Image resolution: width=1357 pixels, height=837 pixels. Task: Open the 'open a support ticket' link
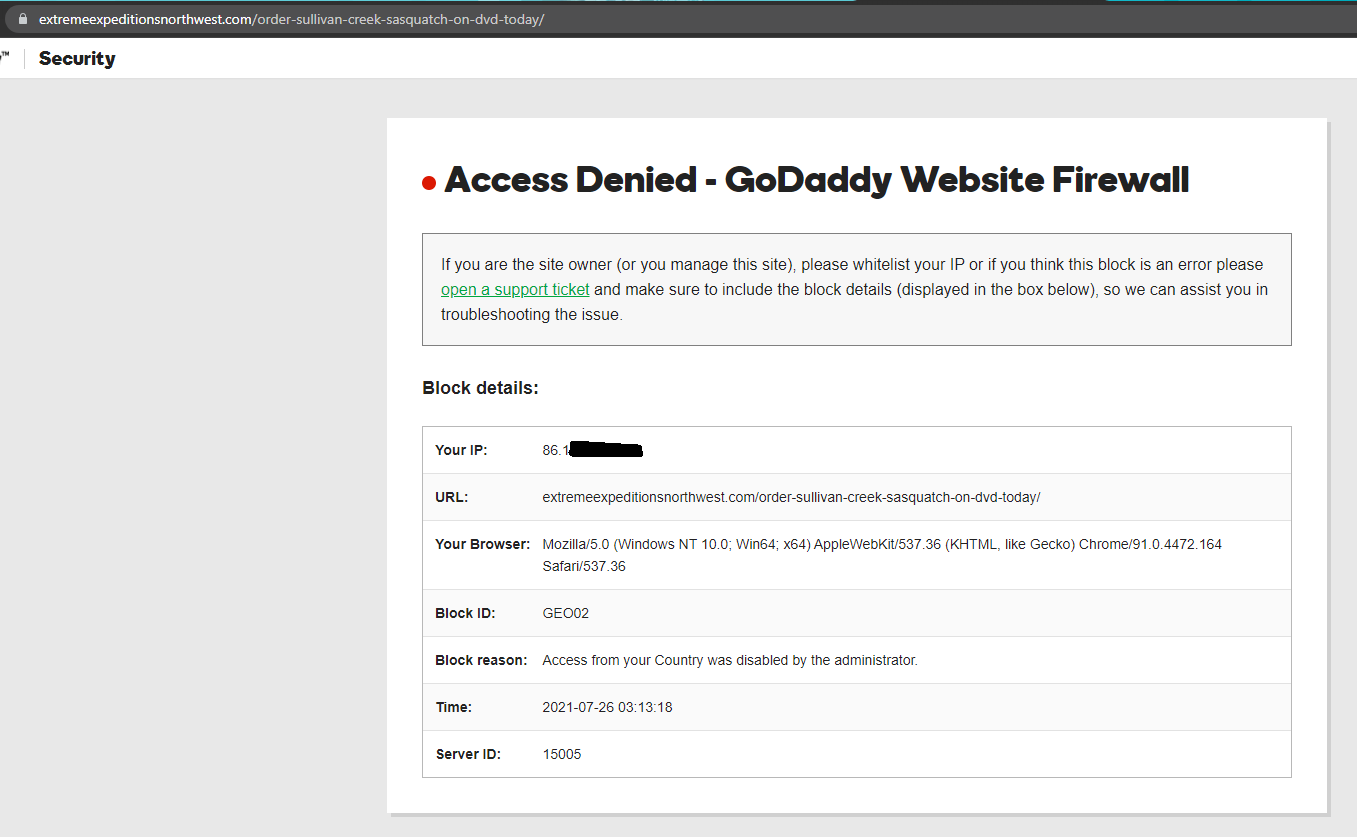point(515,290)
